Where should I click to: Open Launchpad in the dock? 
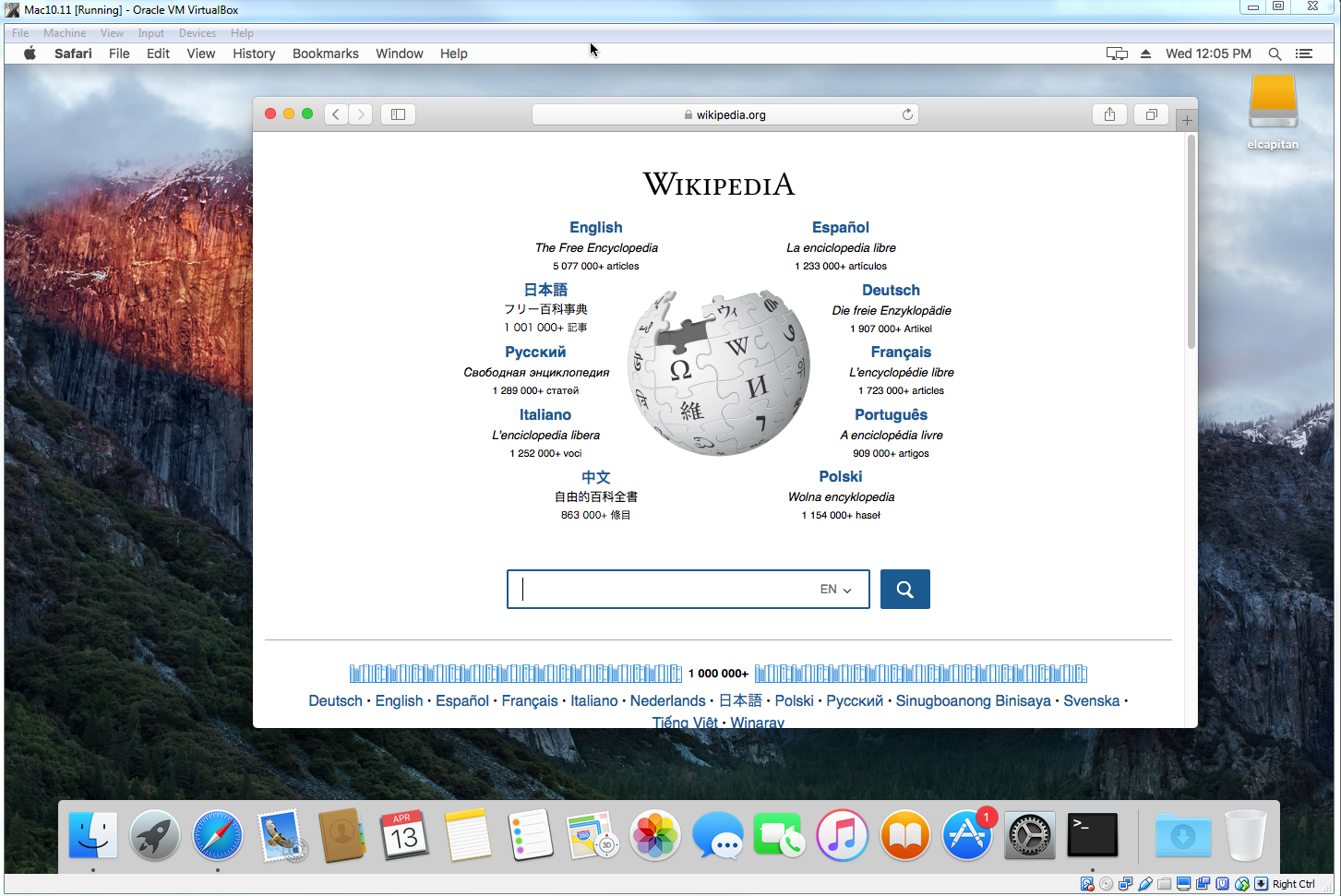pyautogui.click(x=155, y=836)
